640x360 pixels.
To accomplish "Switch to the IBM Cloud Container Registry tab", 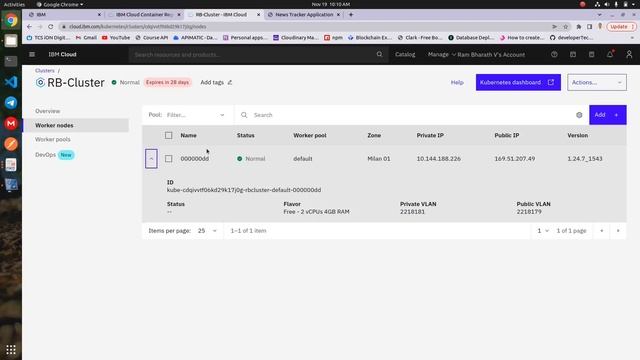I will coord(144,15).
